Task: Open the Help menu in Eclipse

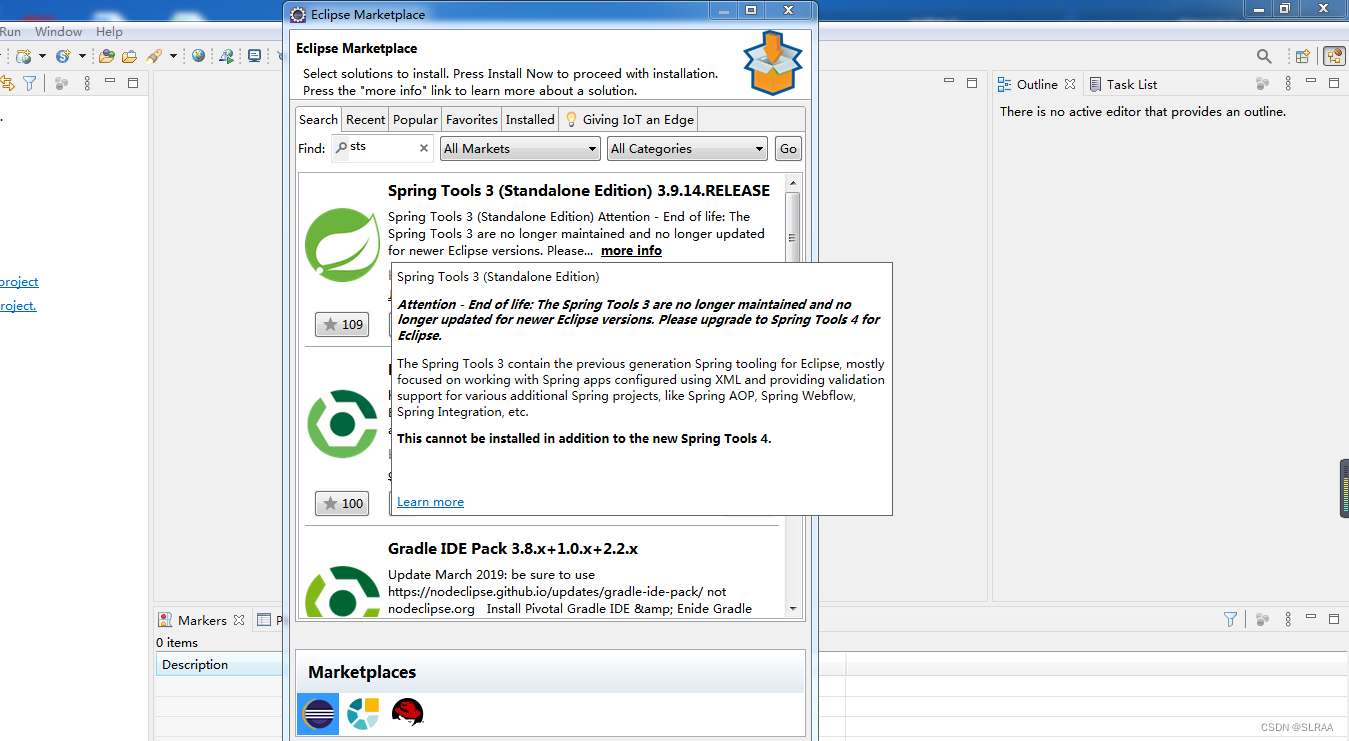Action: coord(109,32)
